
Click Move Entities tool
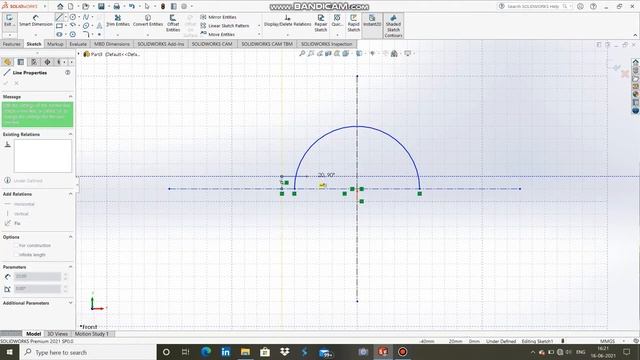[x=218, y=34]
